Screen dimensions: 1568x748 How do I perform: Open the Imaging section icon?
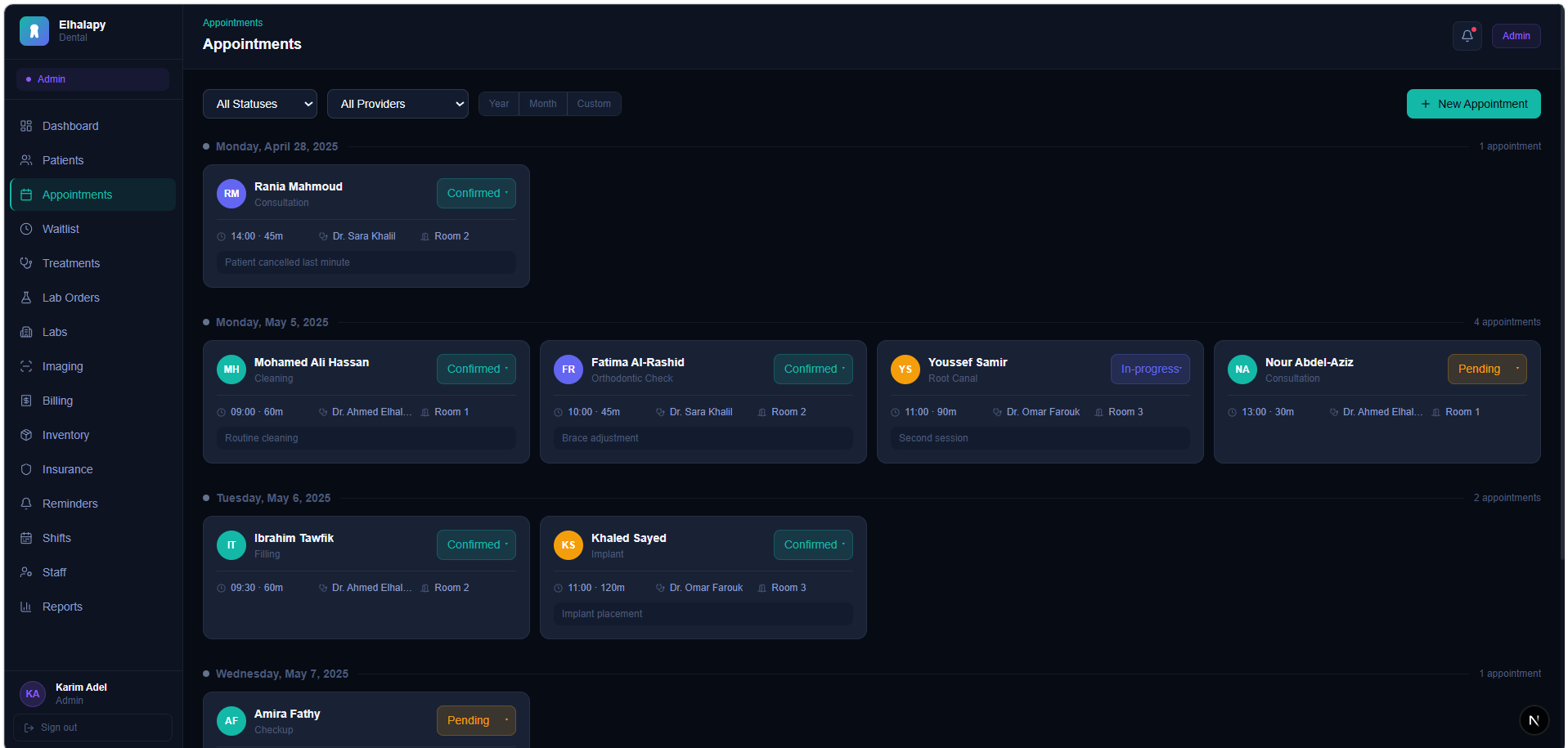click(26, 366)
